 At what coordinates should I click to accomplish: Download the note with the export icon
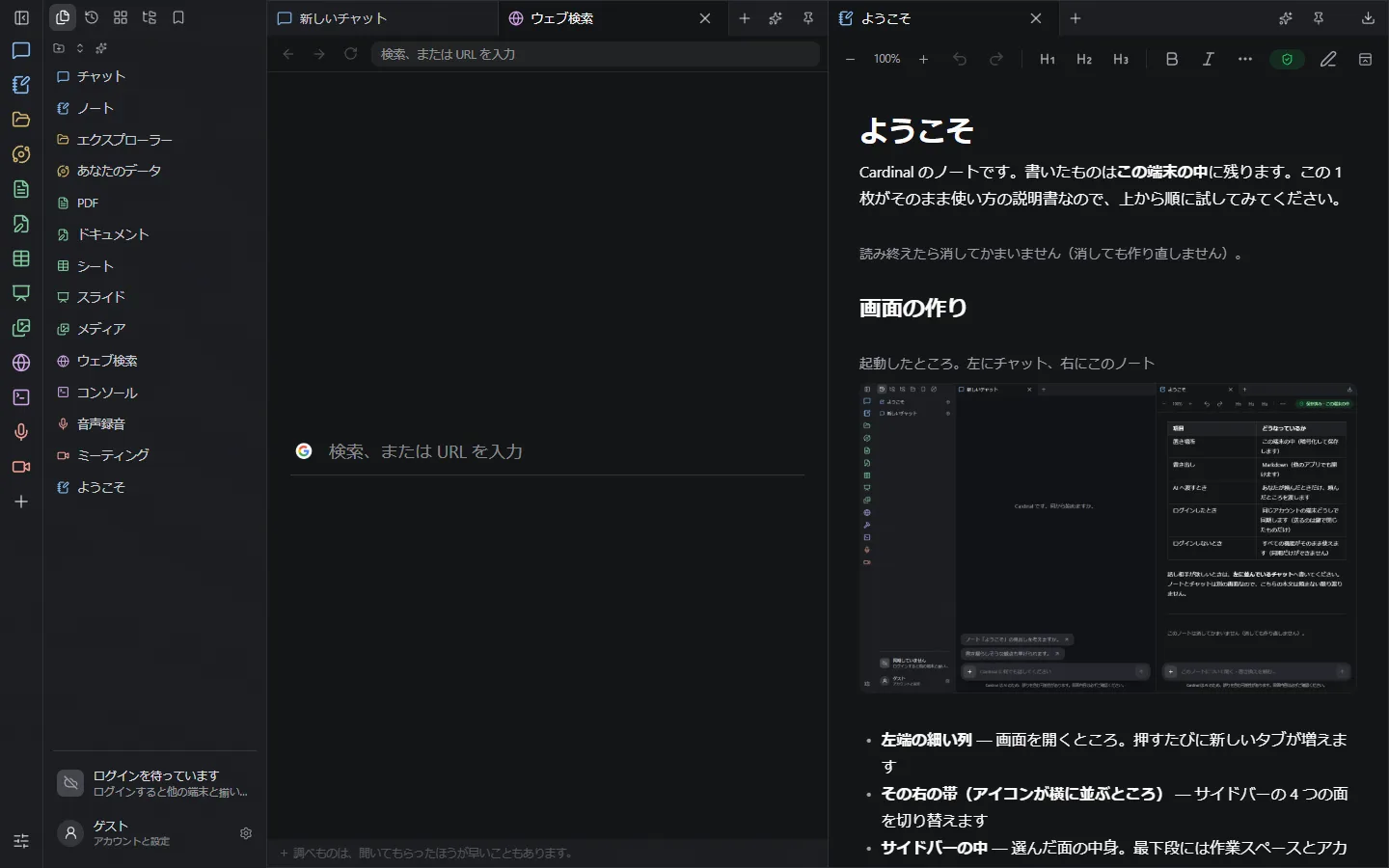pyautogui.click(x=1368, y=18)
